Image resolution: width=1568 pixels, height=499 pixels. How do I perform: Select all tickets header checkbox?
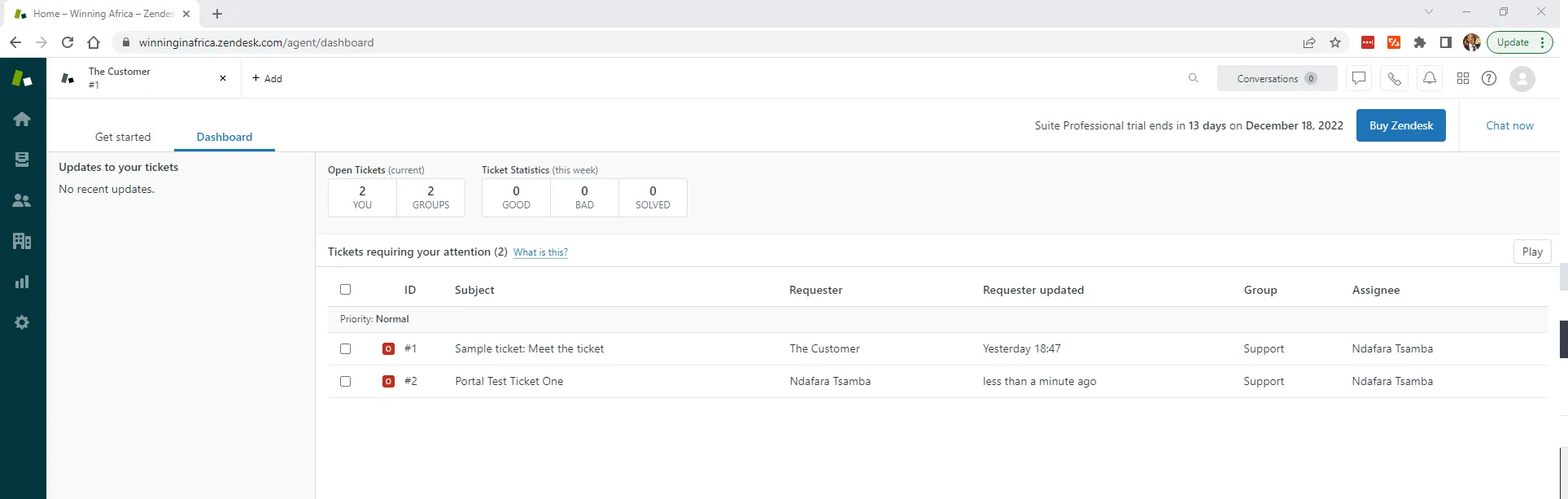click(345, 289)
